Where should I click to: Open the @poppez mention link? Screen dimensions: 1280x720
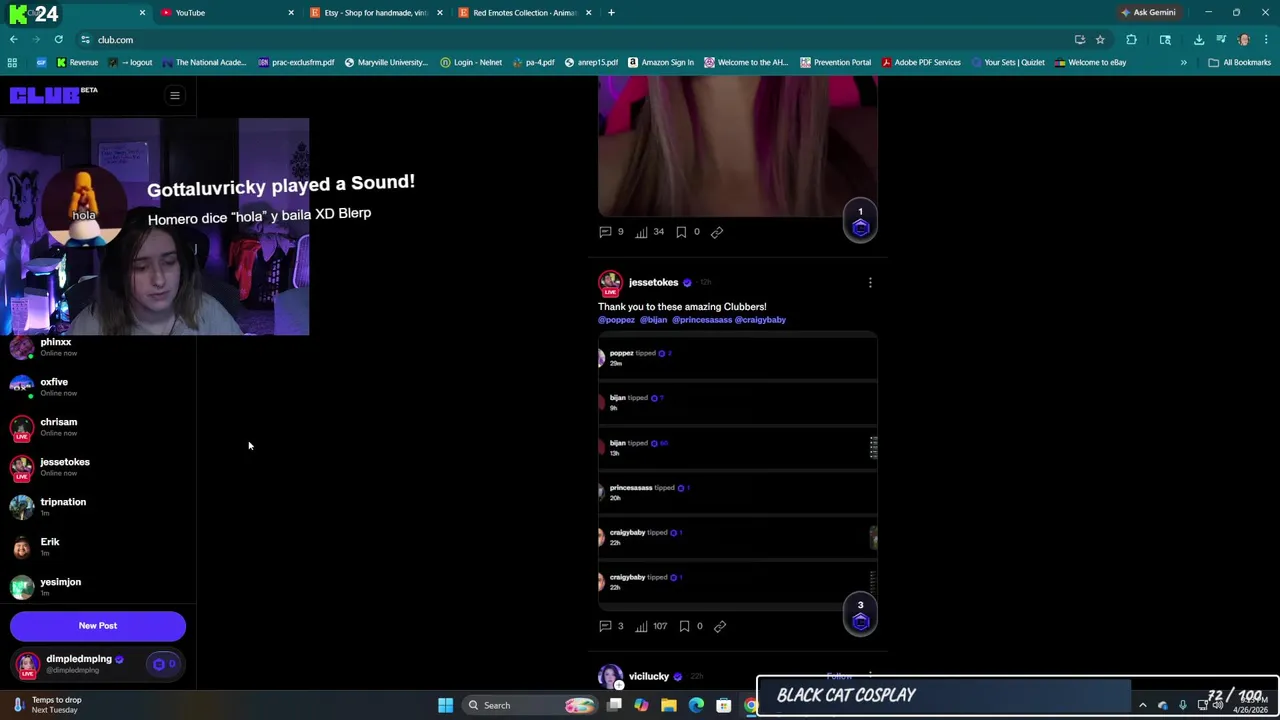(616, 320)
